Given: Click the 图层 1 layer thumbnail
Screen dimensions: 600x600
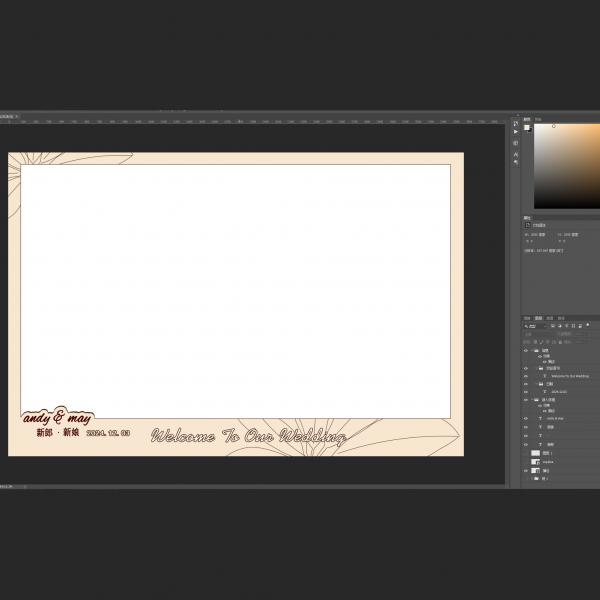Looking at the screenshot, I should (536, 453).
